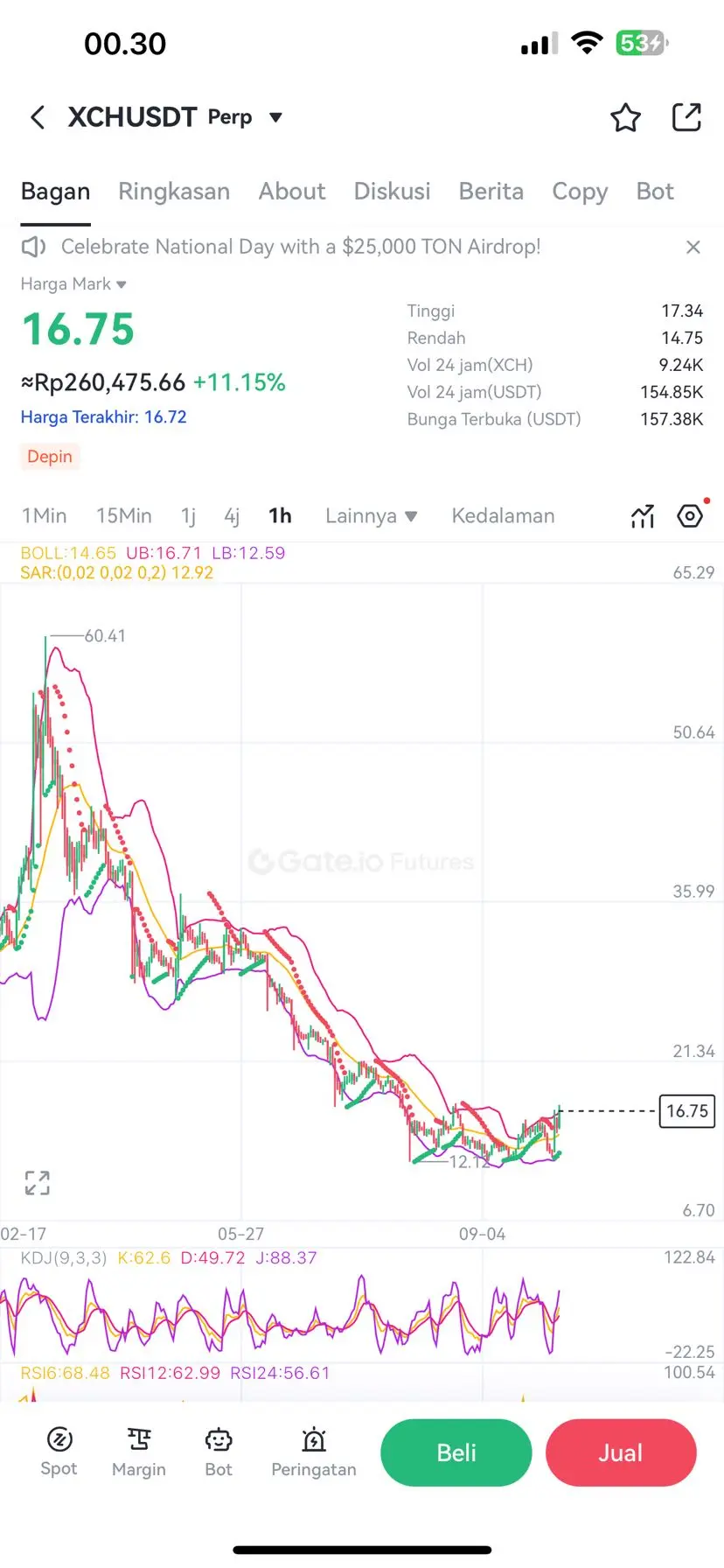Open chart indicators icon
This screenshot has width=724, height=1568.
pos(643,516)
